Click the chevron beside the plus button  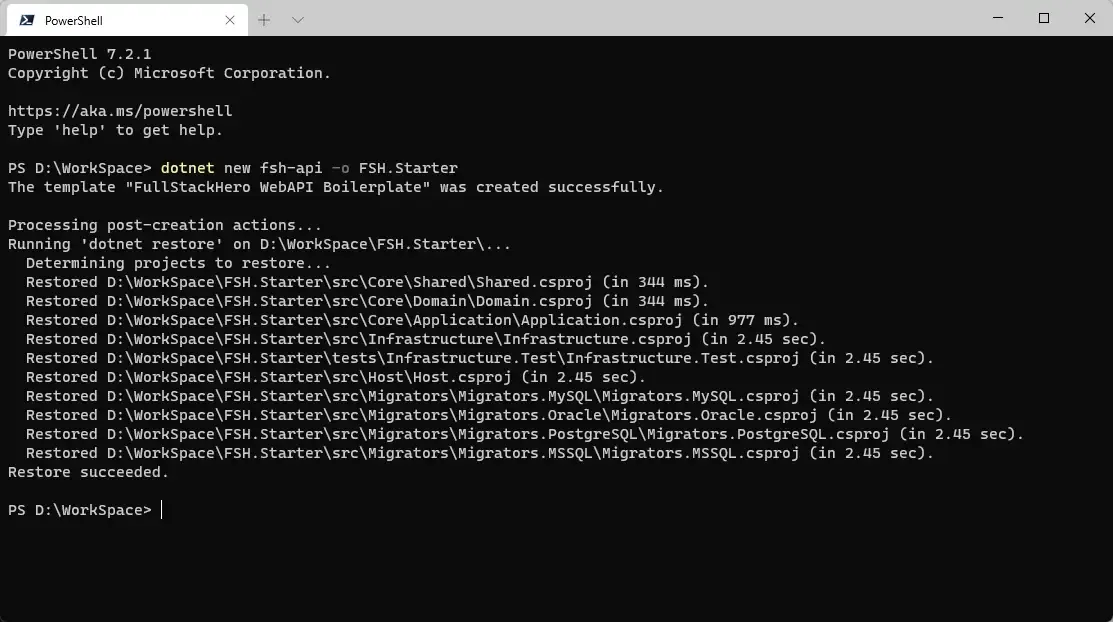click(x=295, y=19)
